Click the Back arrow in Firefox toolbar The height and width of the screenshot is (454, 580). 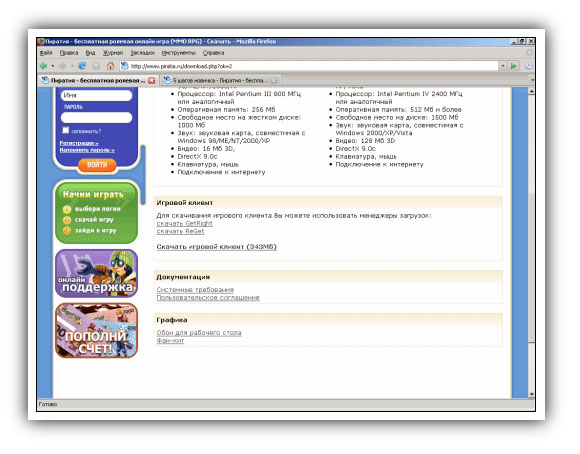(44, 66)
